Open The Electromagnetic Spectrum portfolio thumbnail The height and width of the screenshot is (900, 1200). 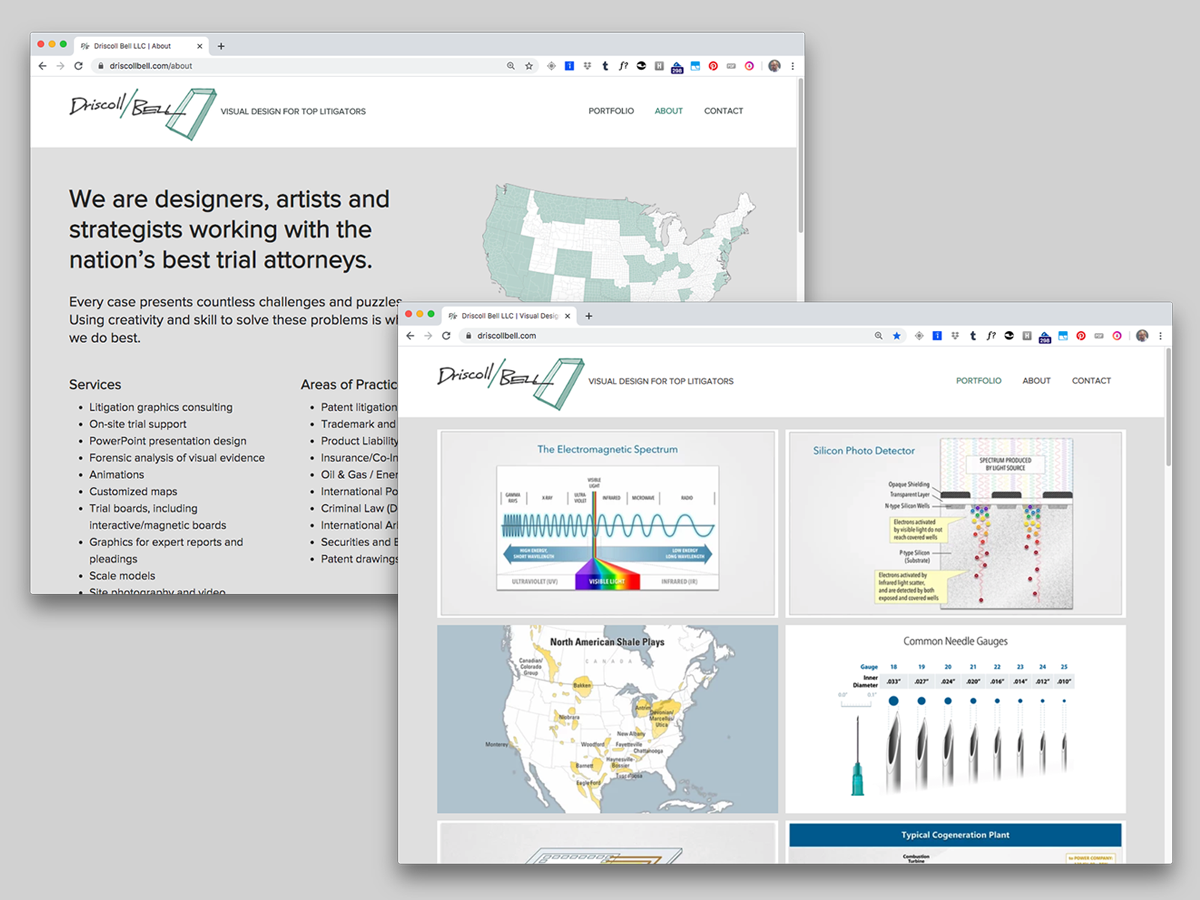point(607,523)
